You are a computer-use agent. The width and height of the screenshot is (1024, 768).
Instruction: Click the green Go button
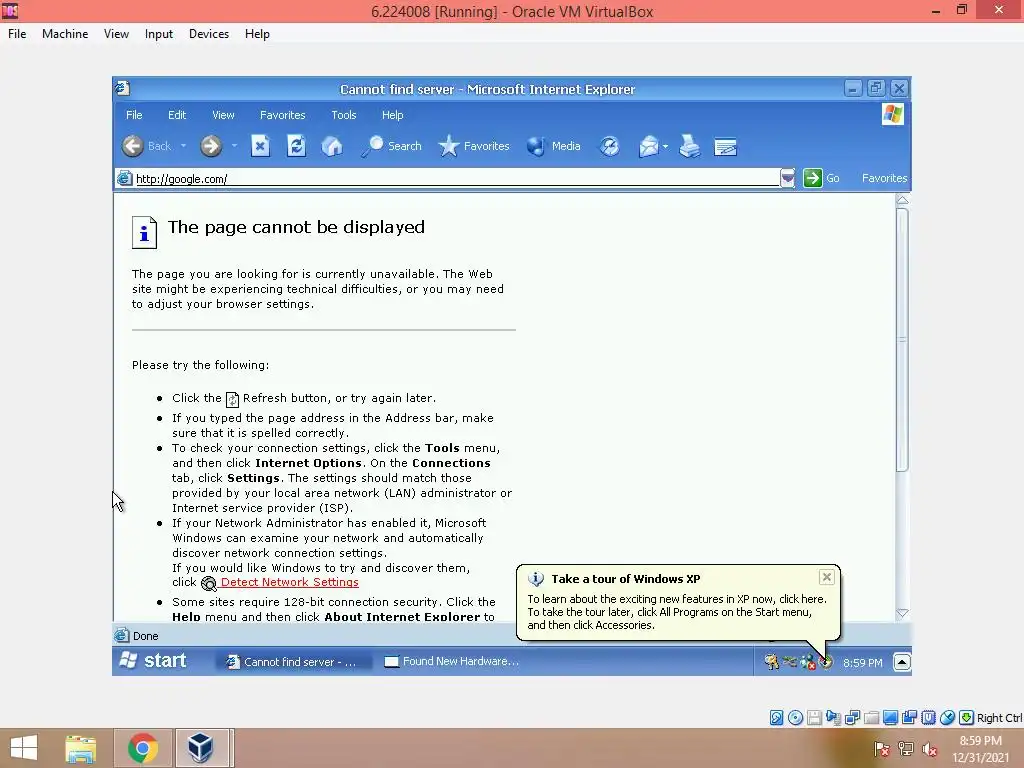coord(822,178)
